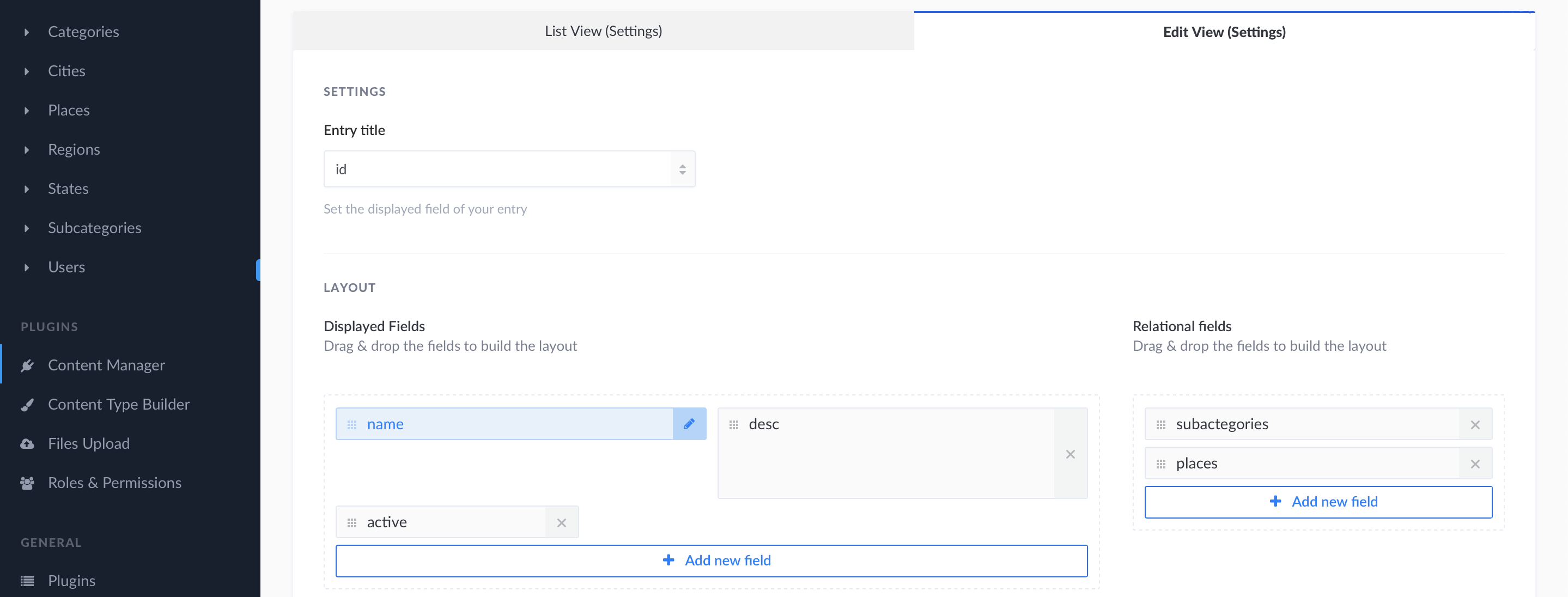This screenshot has height=597, width=1568.
Task: Select the Content Manager plugin icon
Action: [x=27, y=365]
